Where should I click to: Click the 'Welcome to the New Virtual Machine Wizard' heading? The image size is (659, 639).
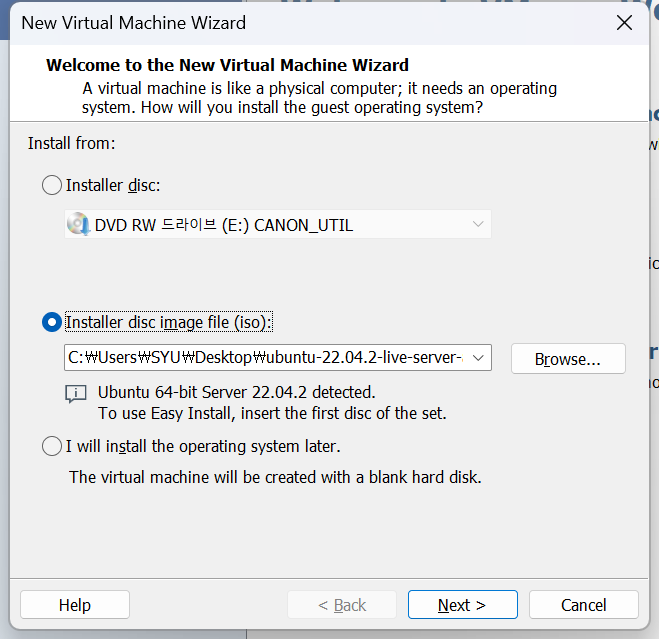(x=227, y=65)
